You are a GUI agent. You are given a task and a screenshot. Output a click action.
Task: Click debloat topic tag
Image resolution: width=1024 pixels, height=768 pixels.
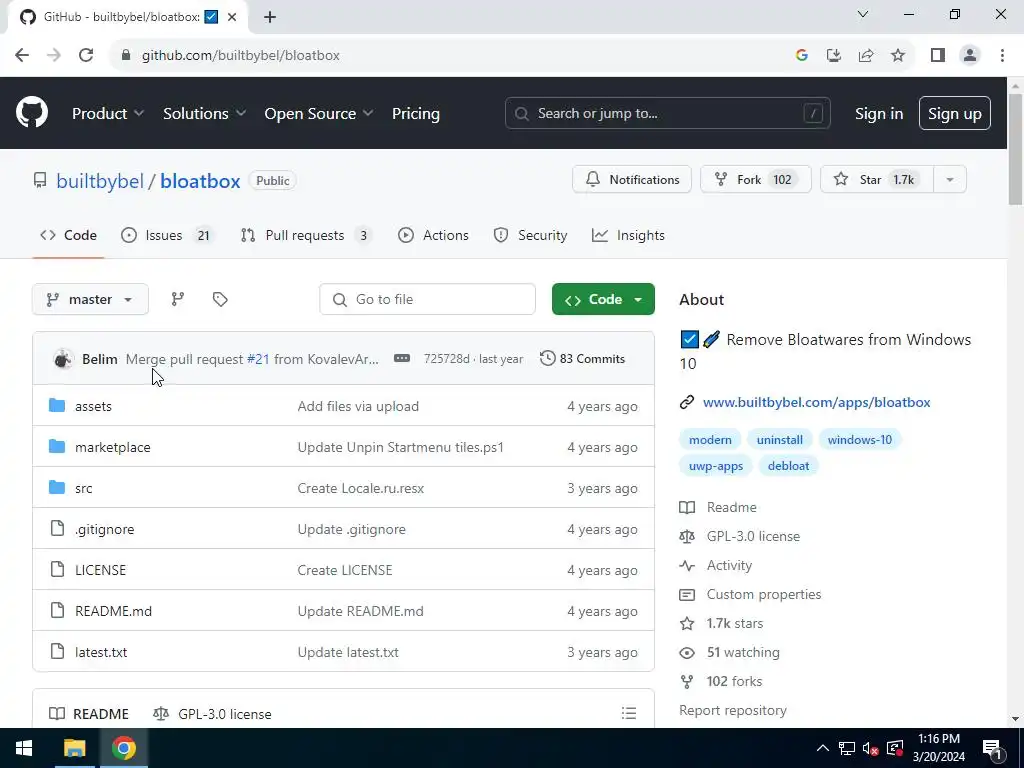click(788, 466)
